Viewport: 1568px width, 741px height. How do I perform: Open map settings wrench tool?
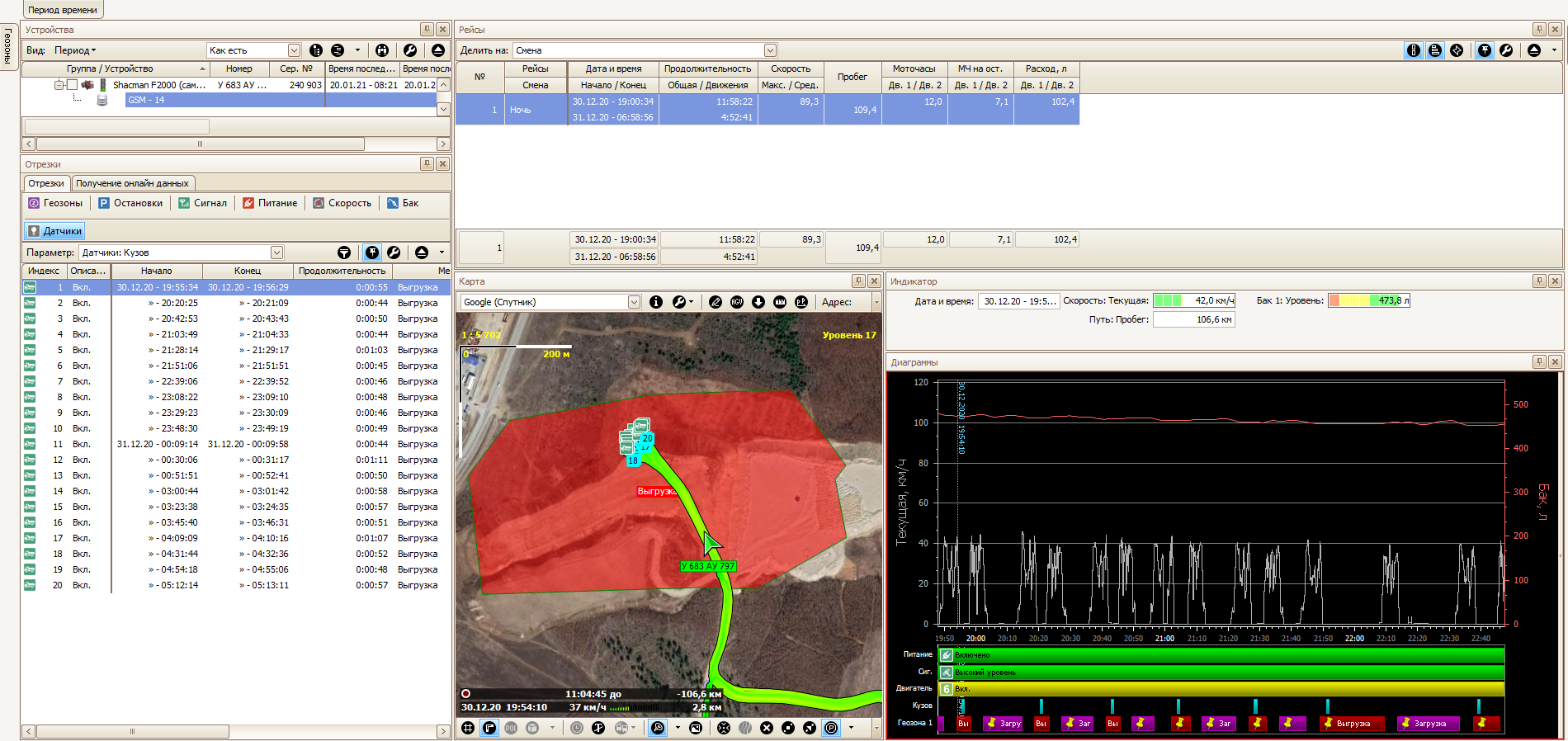coord(679,302)
